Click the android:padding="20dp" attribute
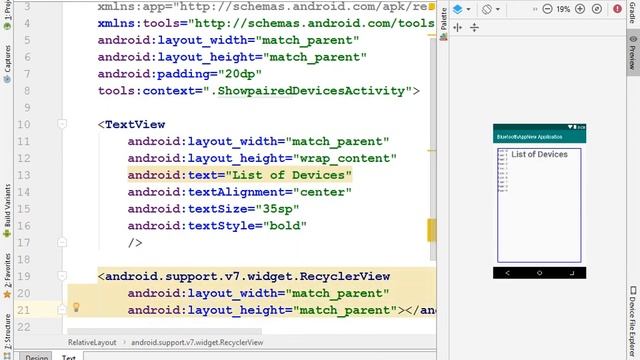Screen dimensions: 640x360 point(180,74)
